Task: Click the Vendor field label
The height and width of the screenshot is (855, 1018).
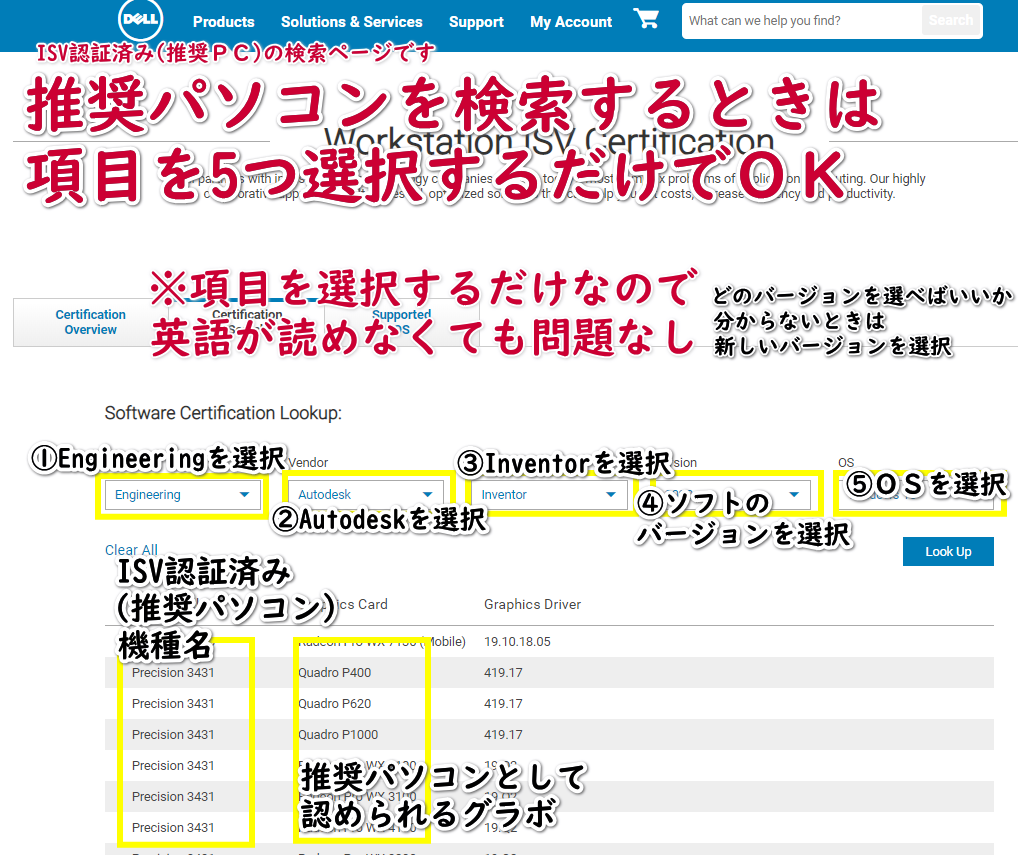Action: 308,462
